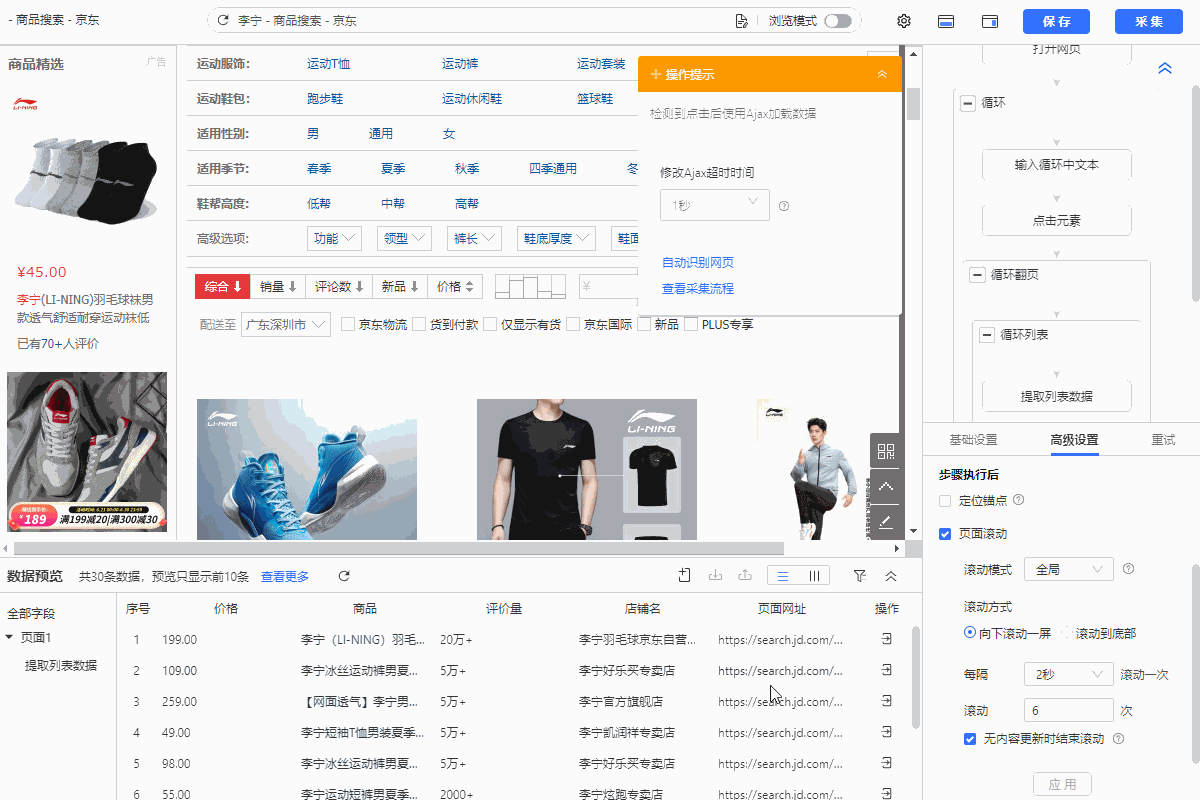Check the 货到付款 filter checkbox
This screenshot has width=1200, height=800.
click(x=419, y=324)
